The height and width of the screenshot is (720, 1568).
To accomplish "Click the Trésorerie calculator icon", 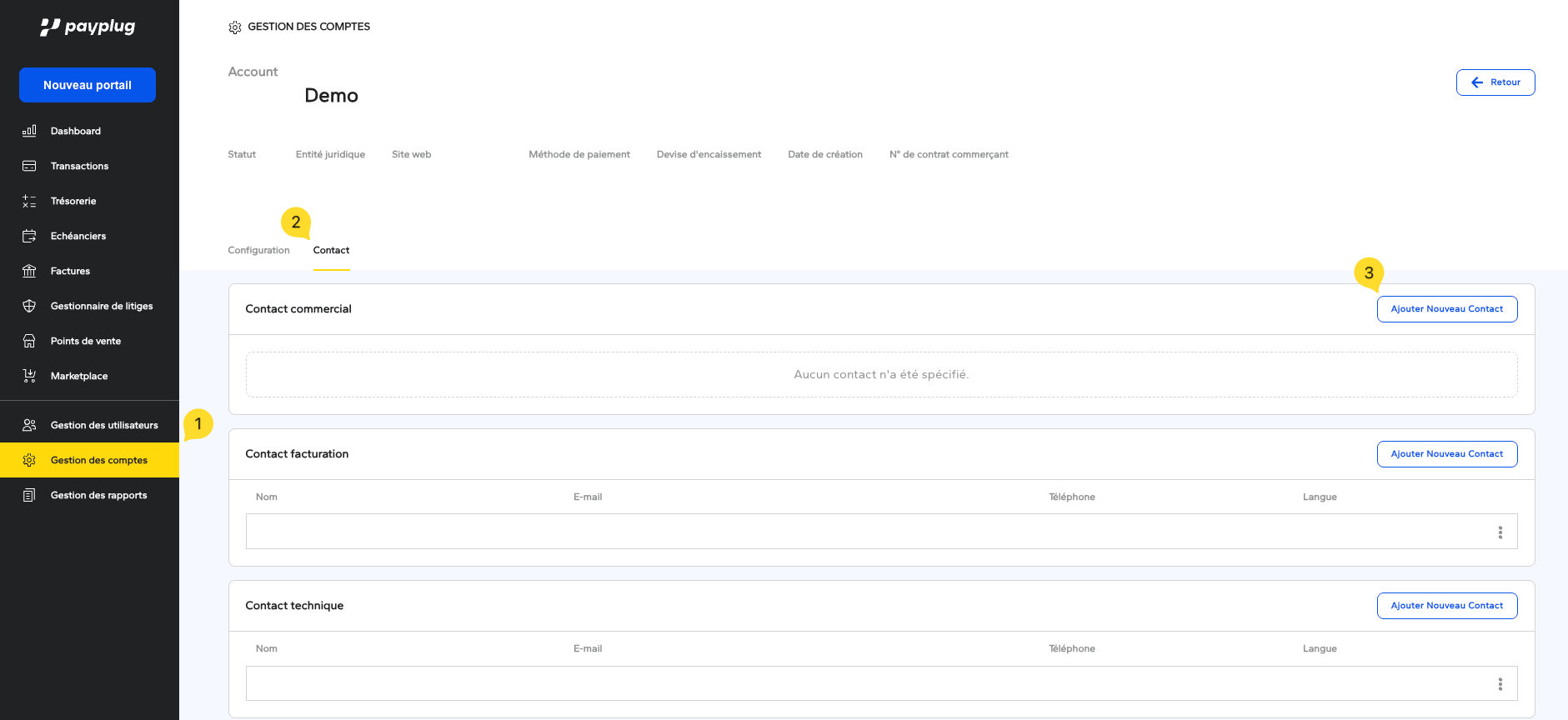I will (29, 201).
